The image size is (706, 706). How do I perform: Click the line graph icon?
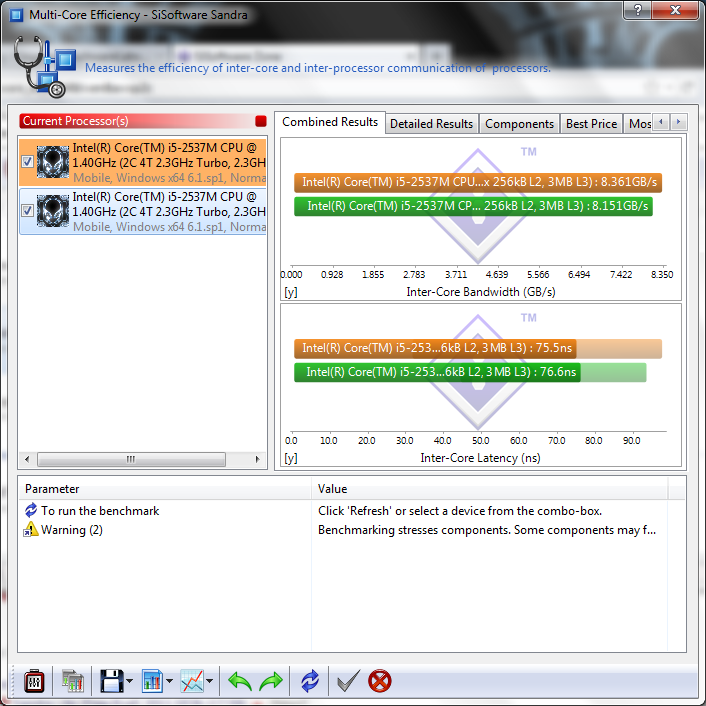pos(192,681)
